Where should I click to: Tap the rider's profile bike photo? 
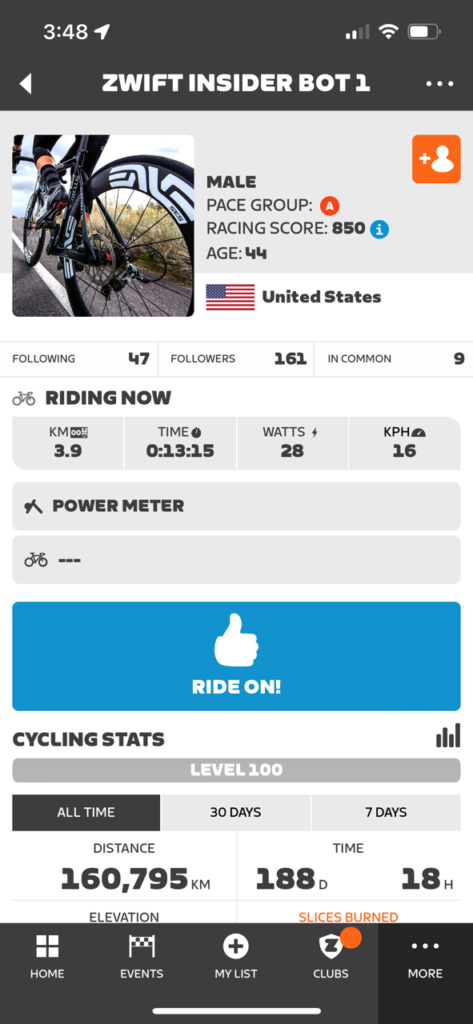(103, 226)
